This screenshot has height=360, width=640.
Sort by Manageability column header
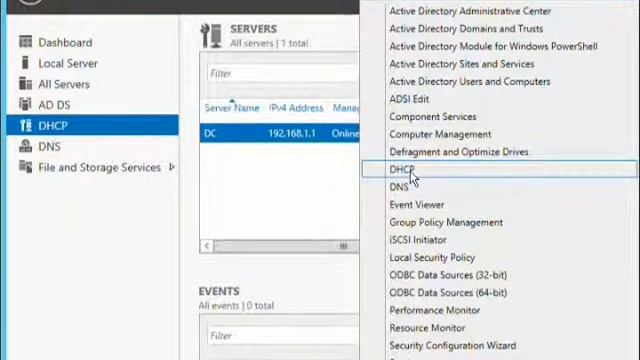(x=346, y=108)
